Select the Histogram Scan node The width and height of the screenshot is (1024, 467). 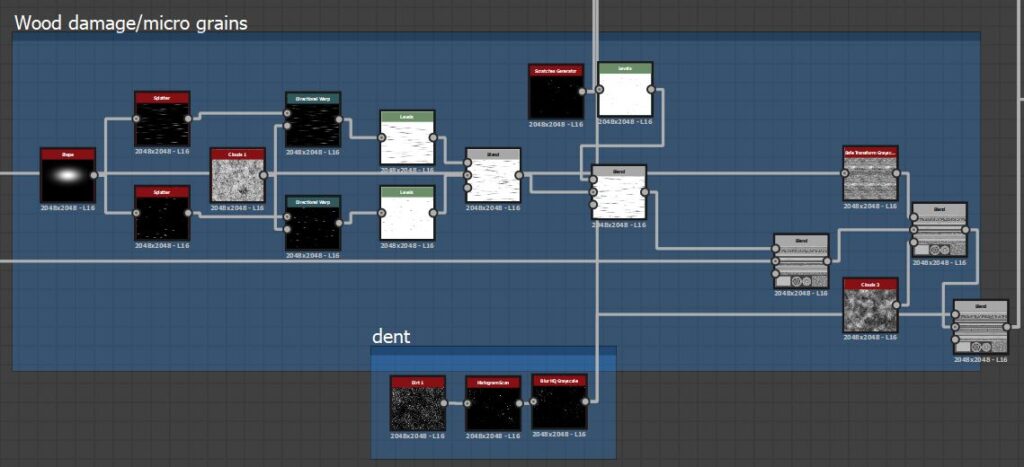[x=493, y=404]
